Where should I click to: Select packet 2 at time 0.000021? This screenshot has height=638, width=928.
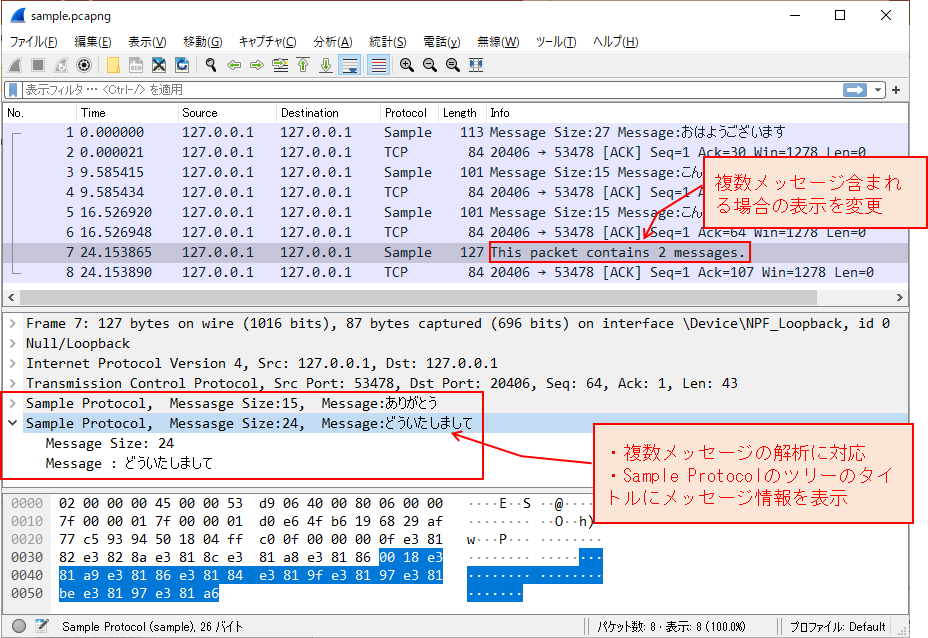point(456,153)
